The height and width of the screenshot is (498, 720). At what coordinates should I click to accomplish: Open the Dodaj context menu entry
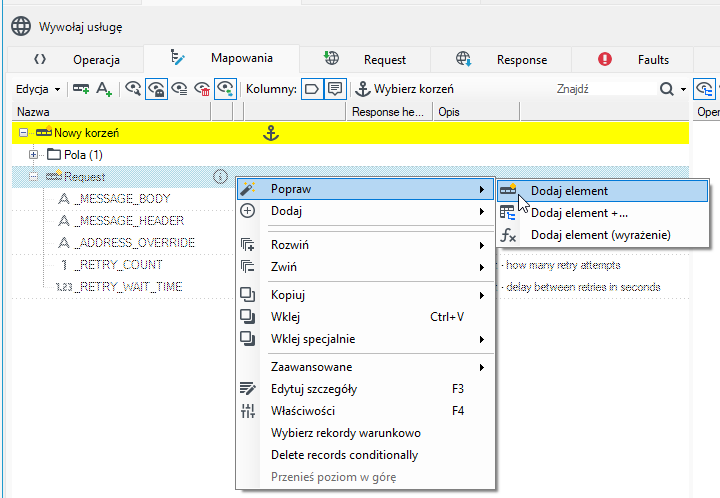[366, 211]
